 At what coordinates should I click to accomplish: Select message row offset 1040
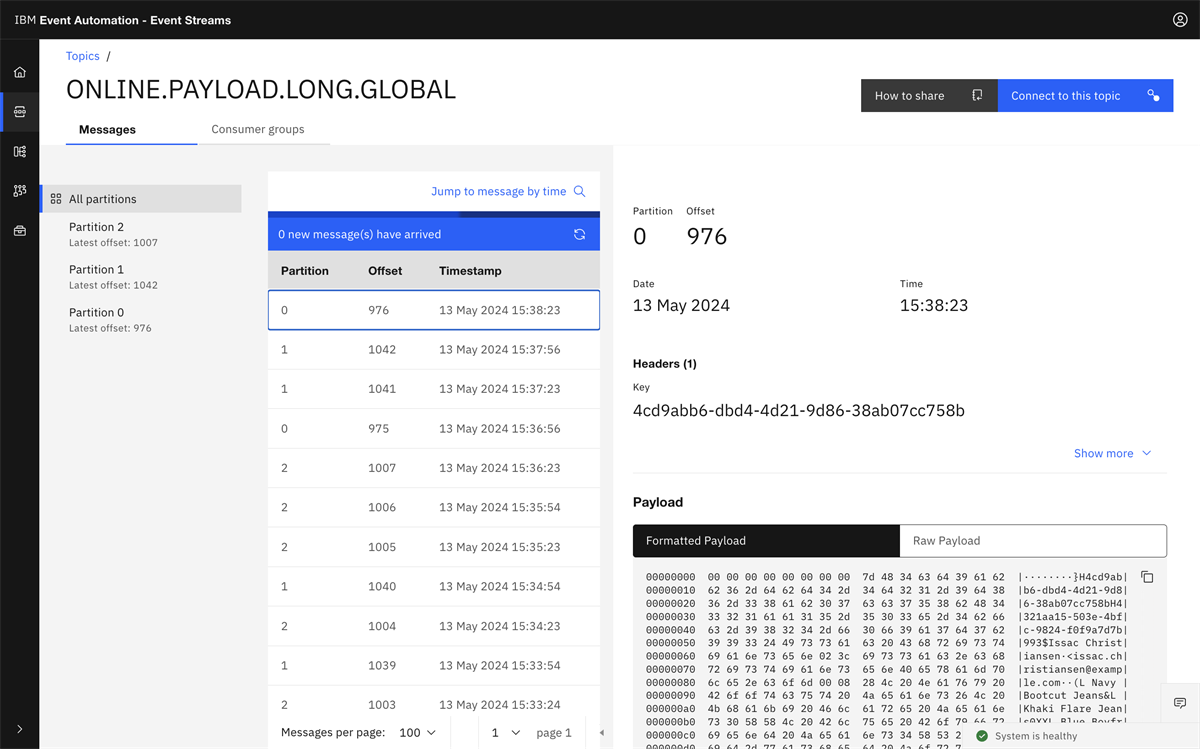(x=434, y=586)
